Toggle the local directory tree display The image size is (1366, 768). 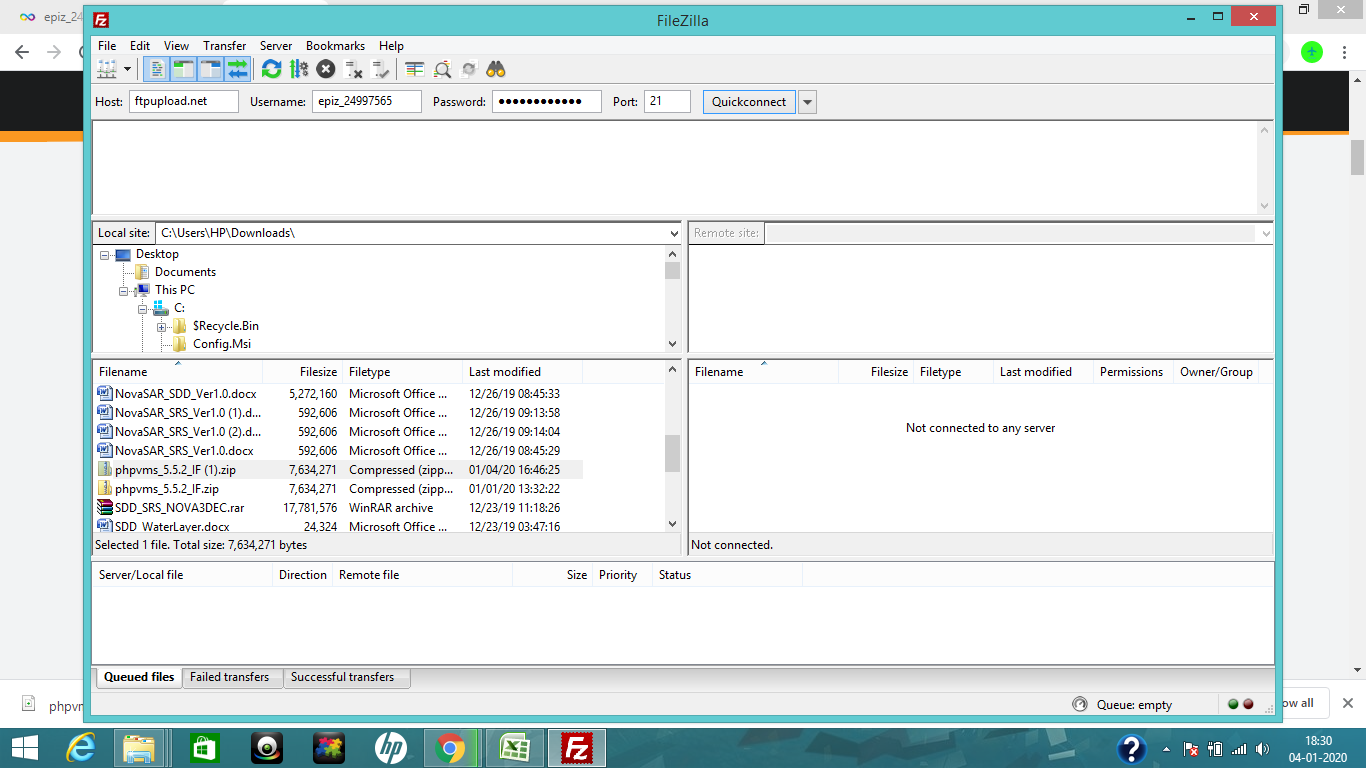point(183,69)
